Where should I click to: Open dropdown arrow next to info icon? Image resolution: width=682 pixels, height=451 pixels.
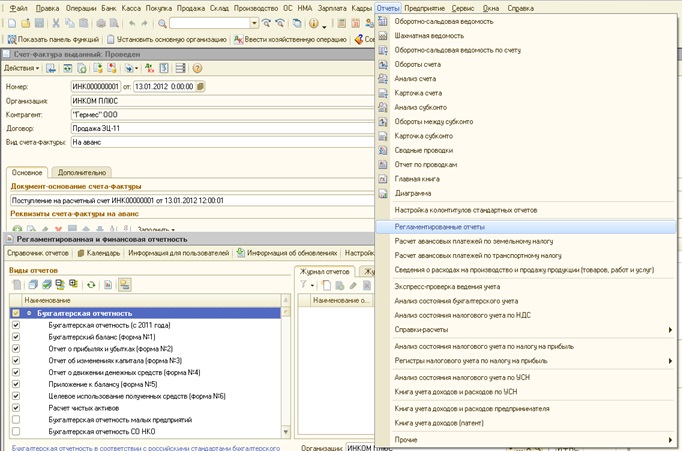tap(324, 26)
